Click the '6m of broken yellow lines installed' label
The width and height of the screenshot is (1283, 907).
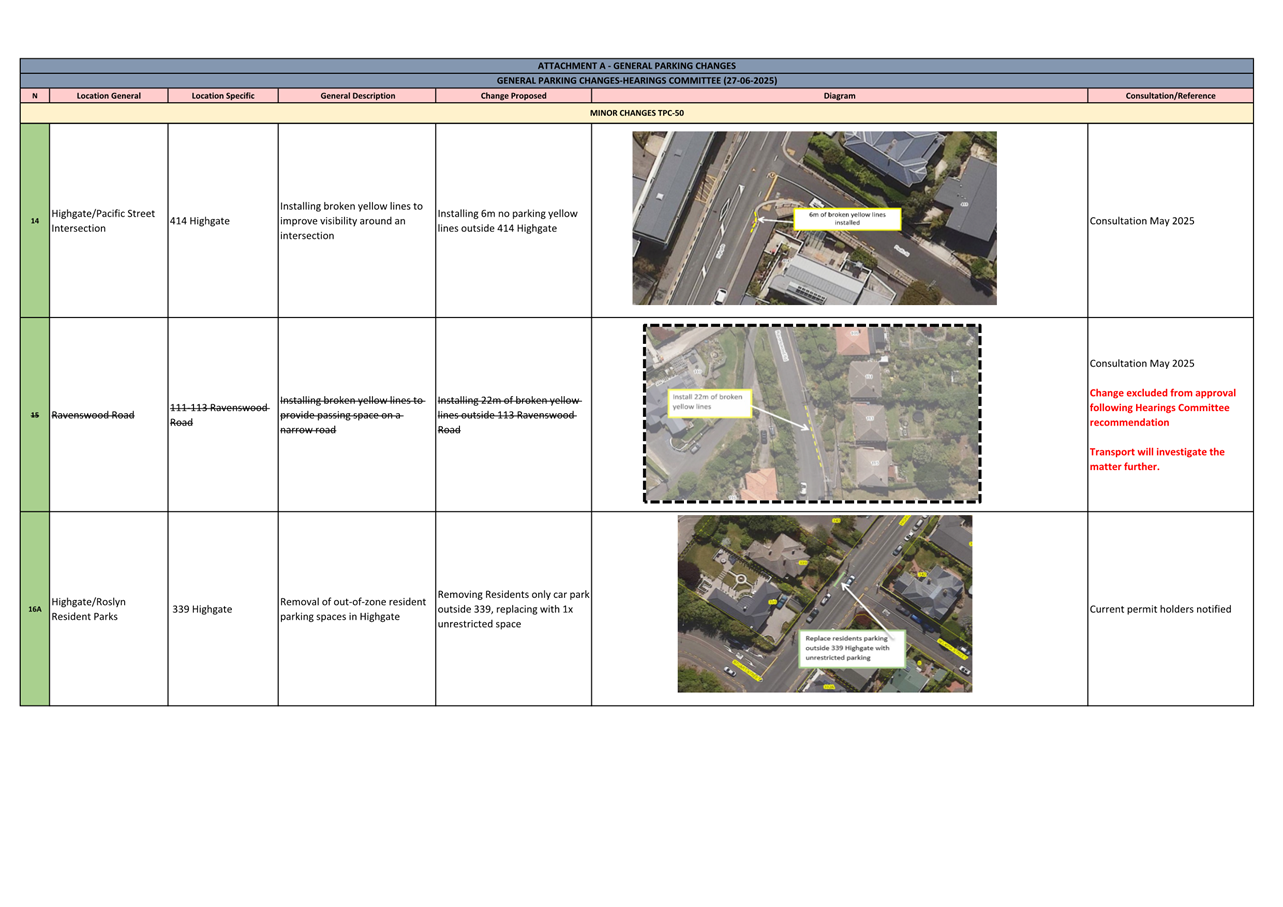(847, 218)
